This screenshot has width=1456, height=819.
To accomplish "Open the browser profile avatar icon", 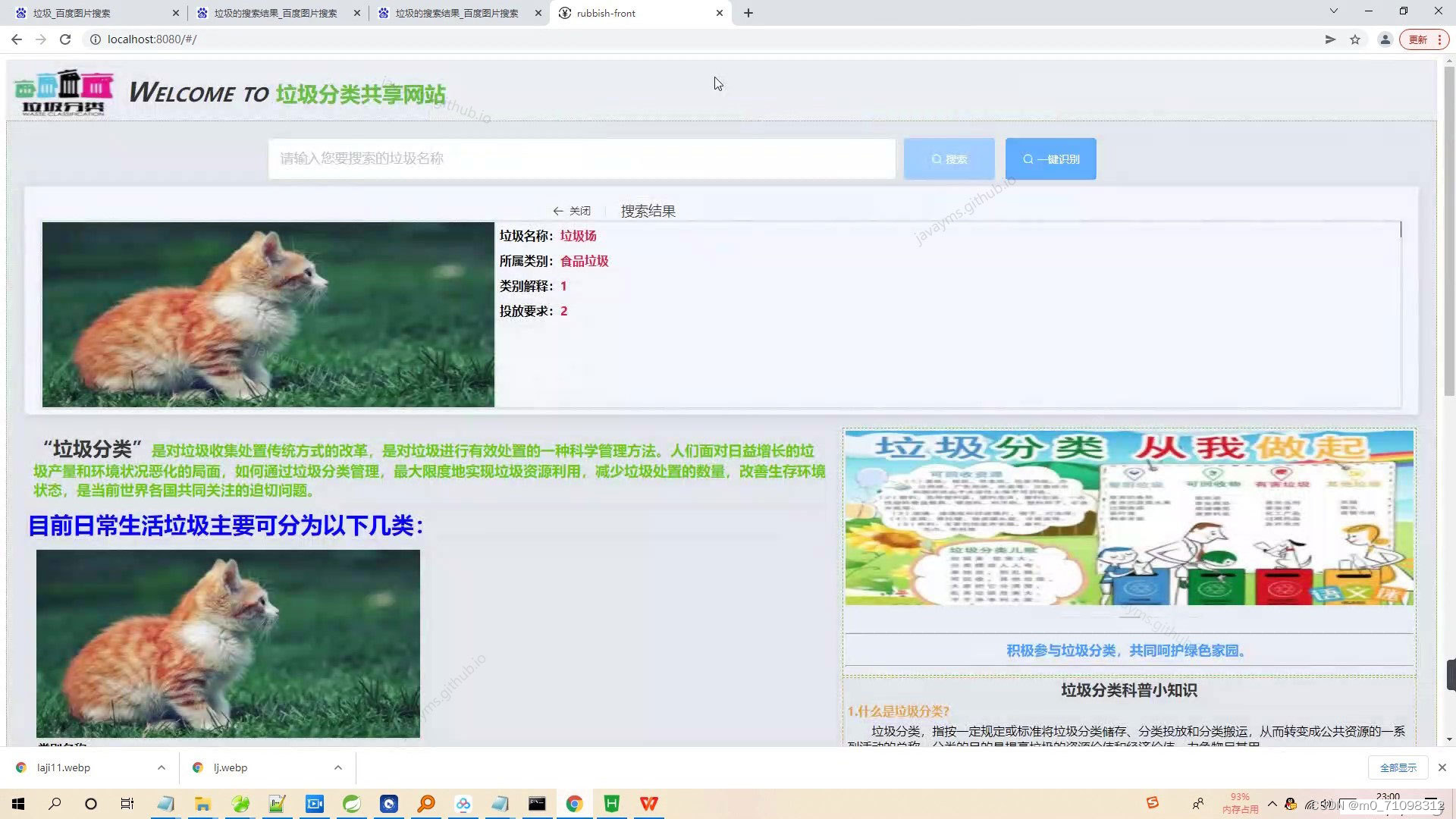I will pos(1385,39).
